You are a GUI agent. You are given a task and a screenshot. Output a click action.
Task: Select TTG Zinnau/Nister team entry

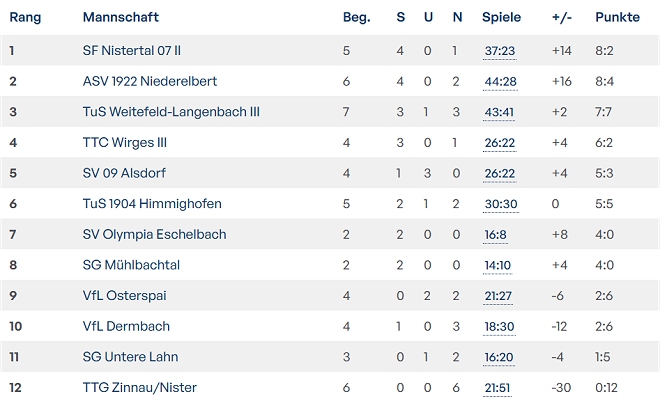tap(140, 388)
